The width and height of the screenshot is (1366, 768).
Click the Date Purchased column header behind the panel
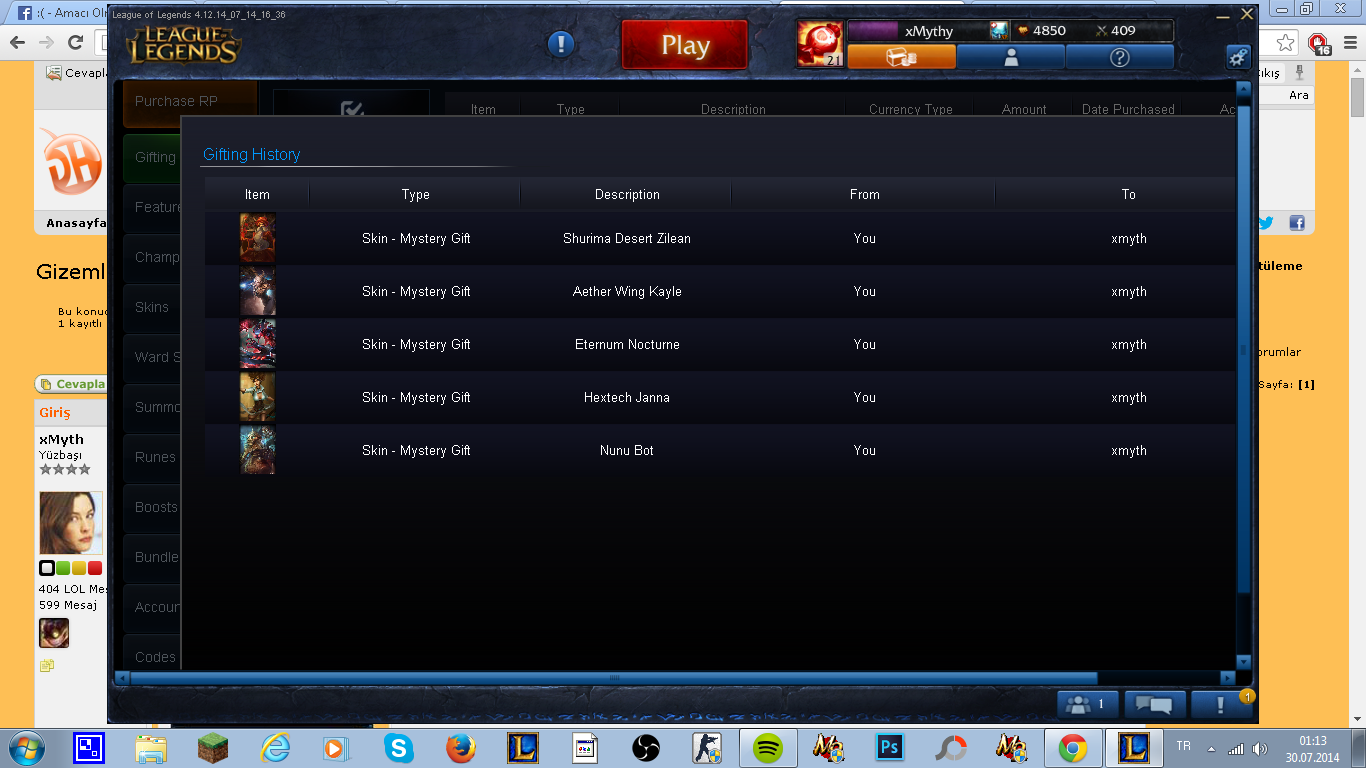coord(1128,108)
